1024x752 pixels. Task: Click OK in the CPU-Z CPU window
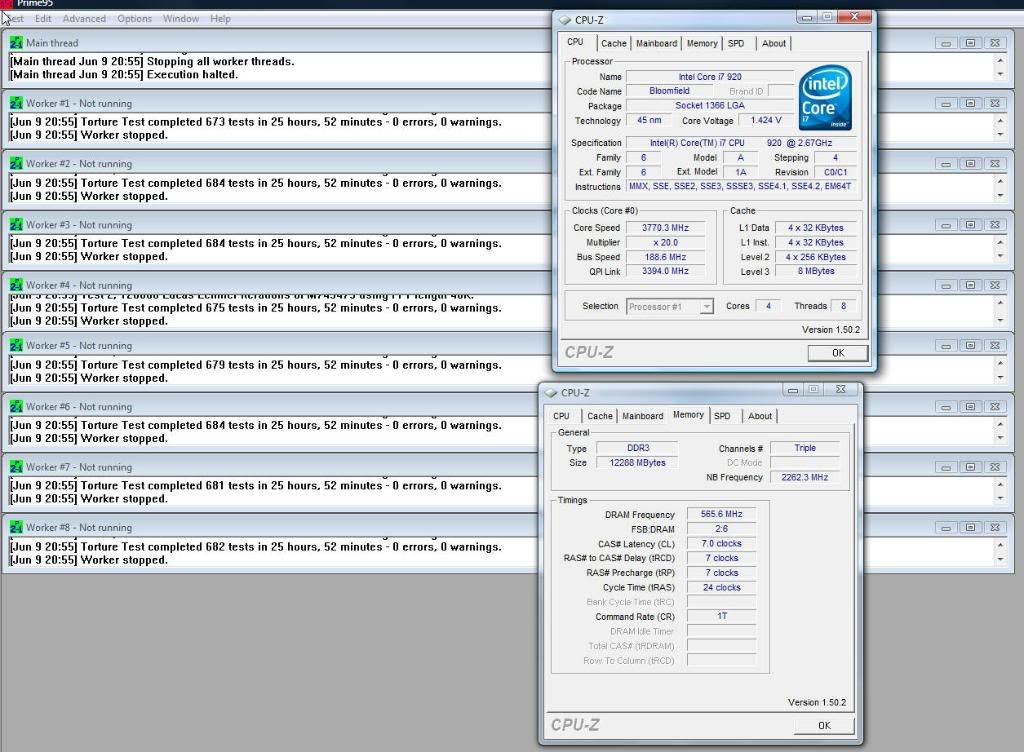838,353
